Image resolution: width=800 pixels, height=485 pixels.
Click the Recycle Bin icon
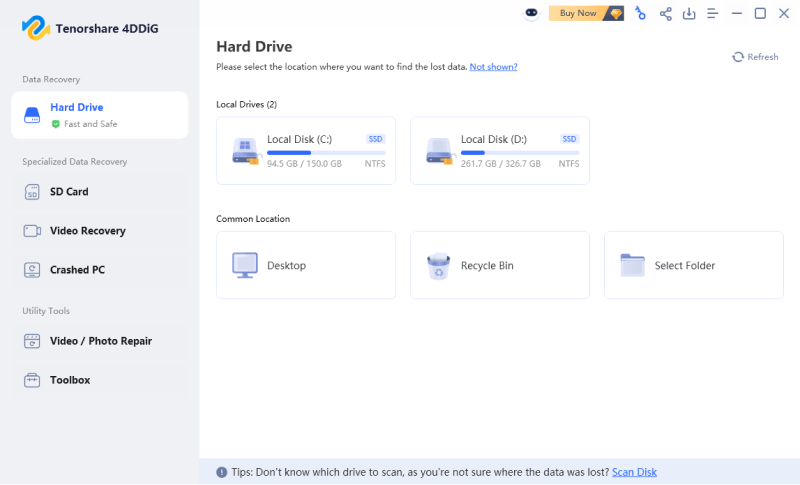439,266
